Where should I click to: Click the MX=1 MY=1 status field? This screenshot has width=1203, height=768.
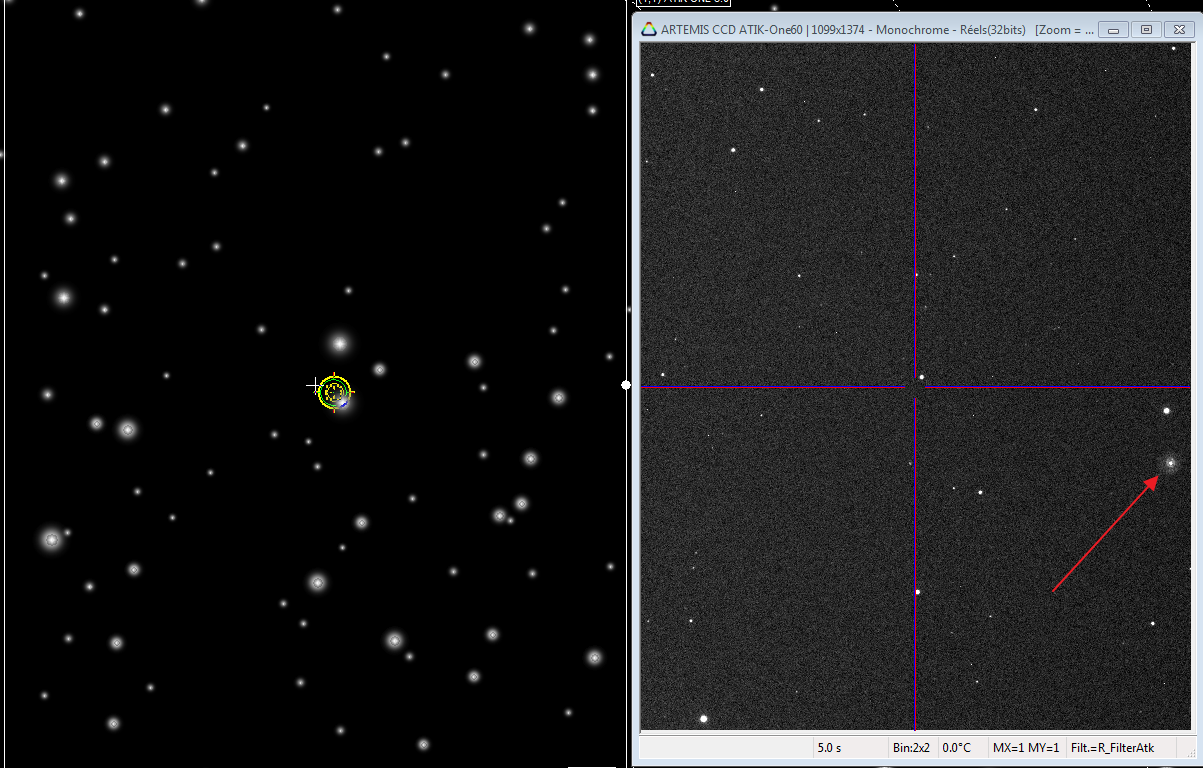tap(1025, 747)
